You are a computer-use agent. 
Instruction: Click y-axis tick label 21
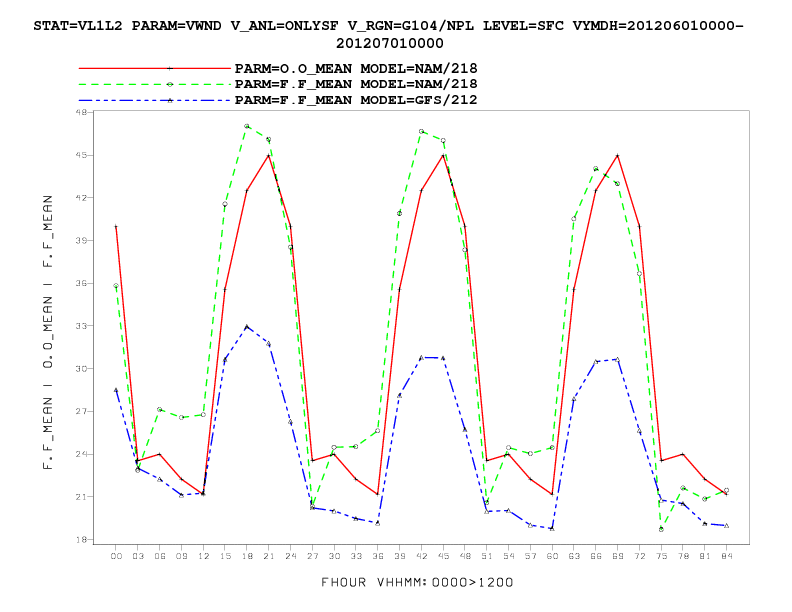pyautogui.click(x=80, y=497)
